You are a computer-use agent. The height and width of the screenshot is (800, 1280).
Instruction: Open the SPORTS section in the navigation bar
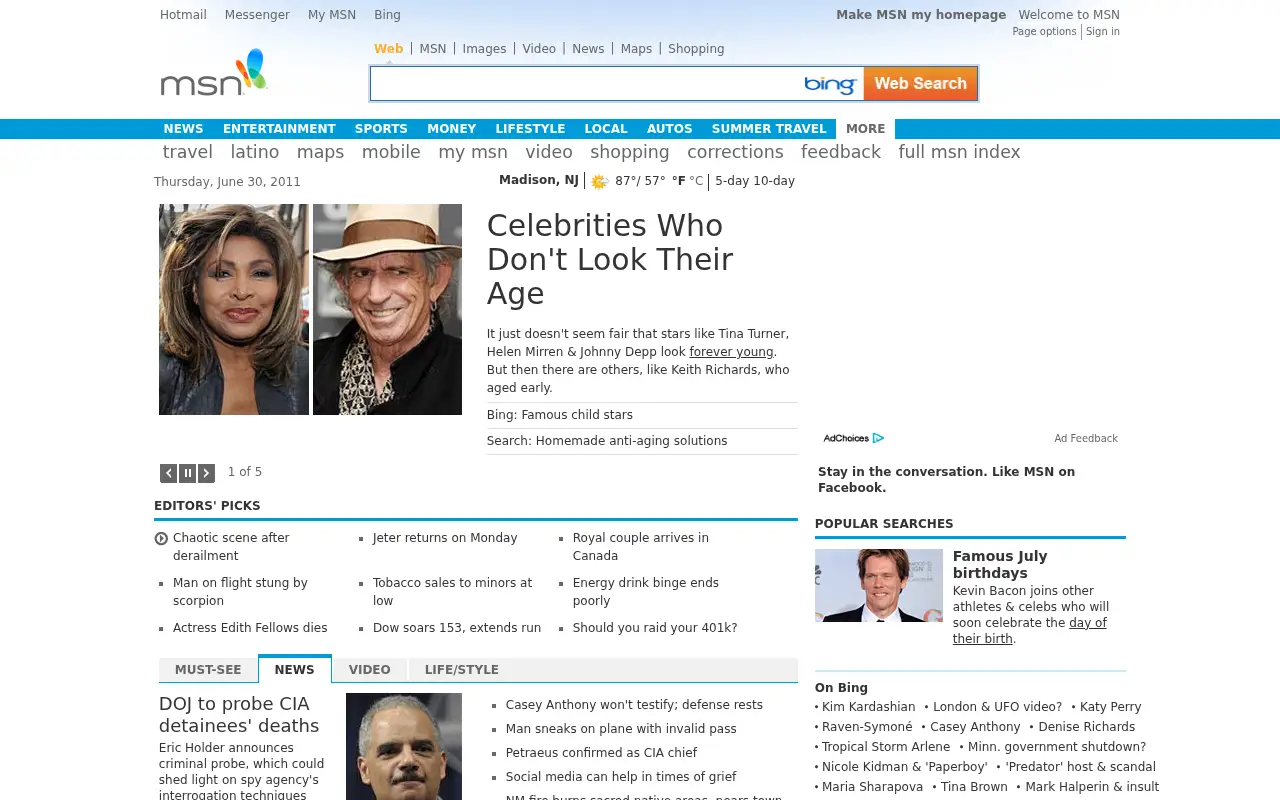click(x=381, y=129)
